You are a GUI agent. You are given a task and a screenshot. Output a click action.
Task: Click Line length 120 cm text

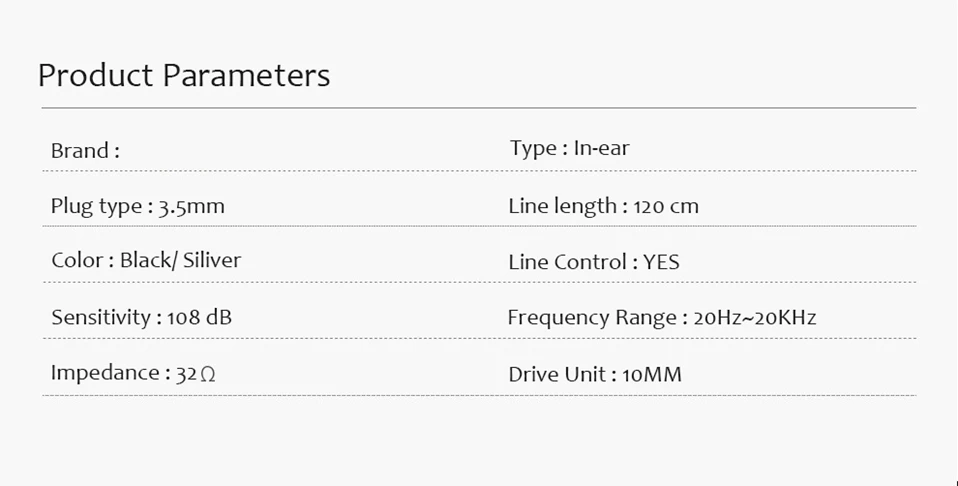(x=603, y=206)
